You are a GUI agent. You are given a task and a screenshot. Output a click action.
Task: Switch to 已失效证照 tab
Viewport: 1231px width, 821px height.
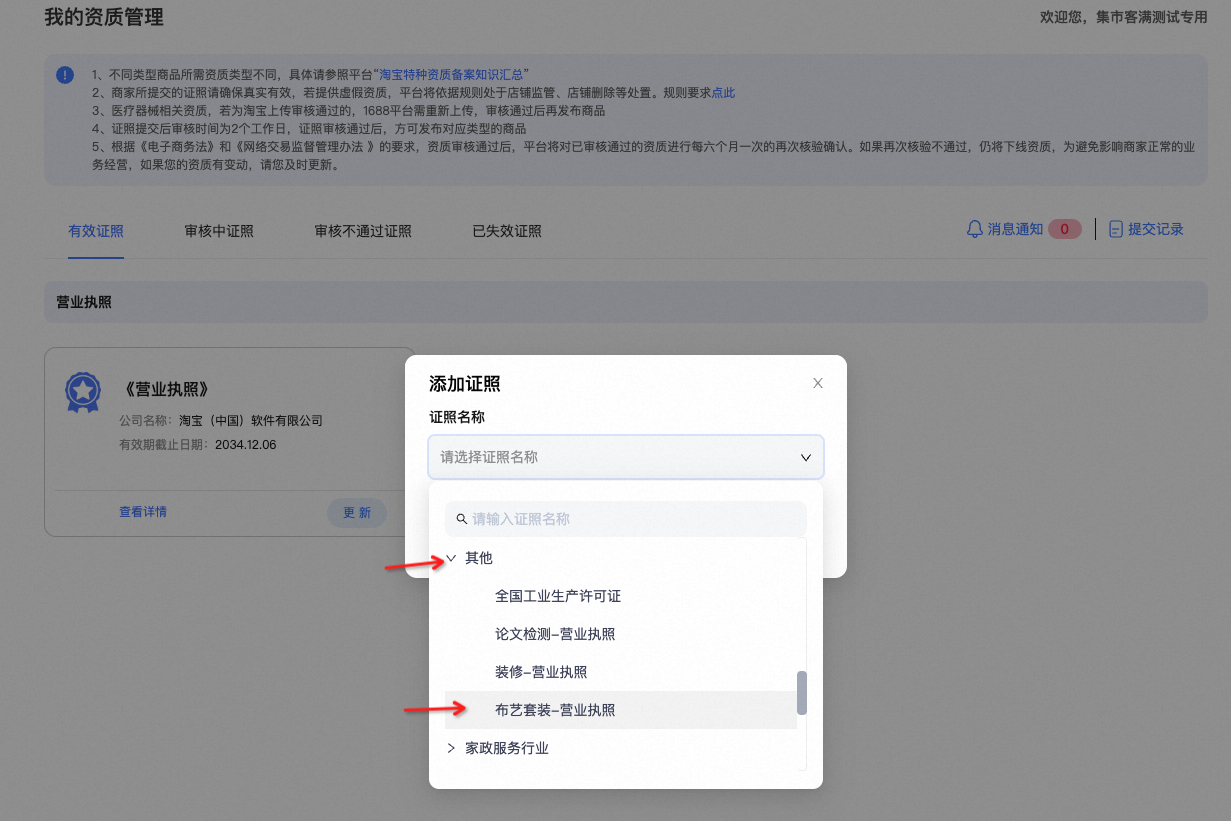pos(507,231)
